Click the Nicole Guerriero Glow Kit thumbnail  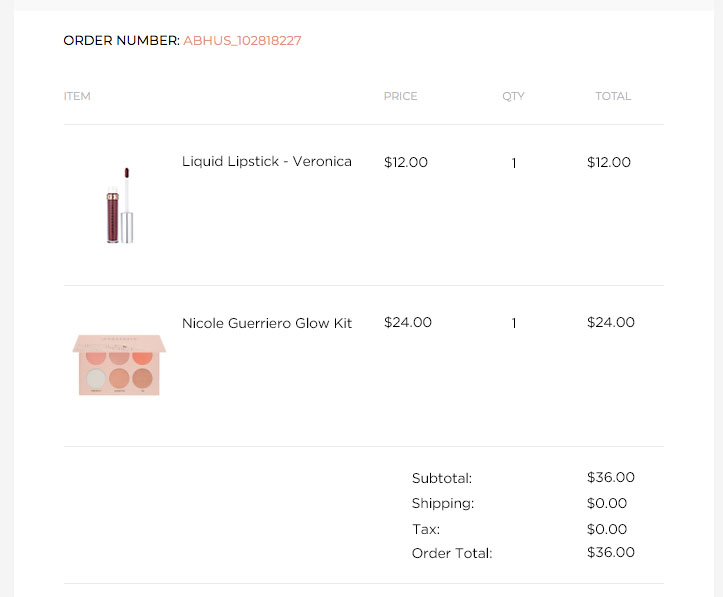[x=119, y=365]
